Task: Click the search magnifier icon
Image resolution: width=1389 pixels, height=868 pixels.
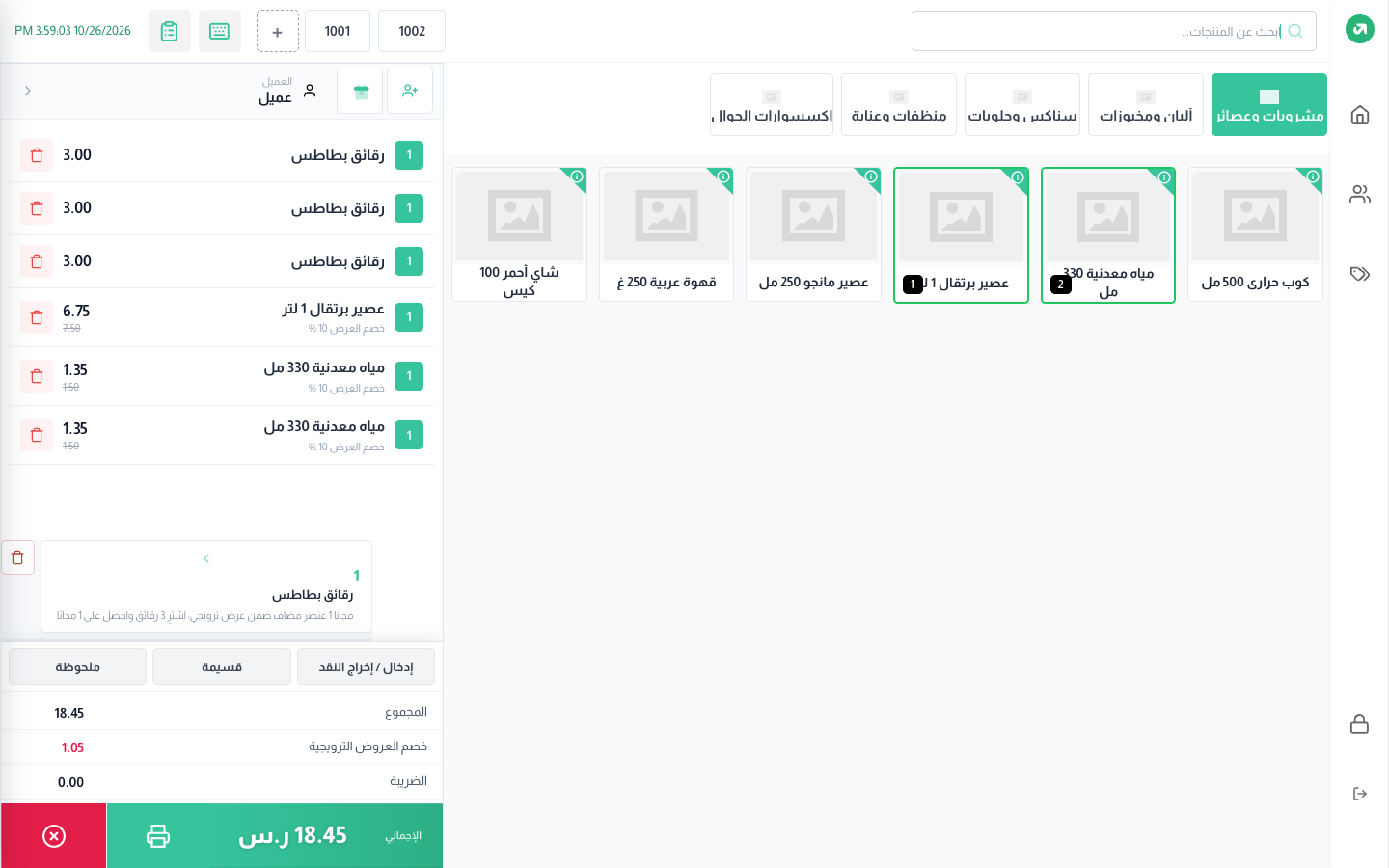Action: pos(1295,31)
